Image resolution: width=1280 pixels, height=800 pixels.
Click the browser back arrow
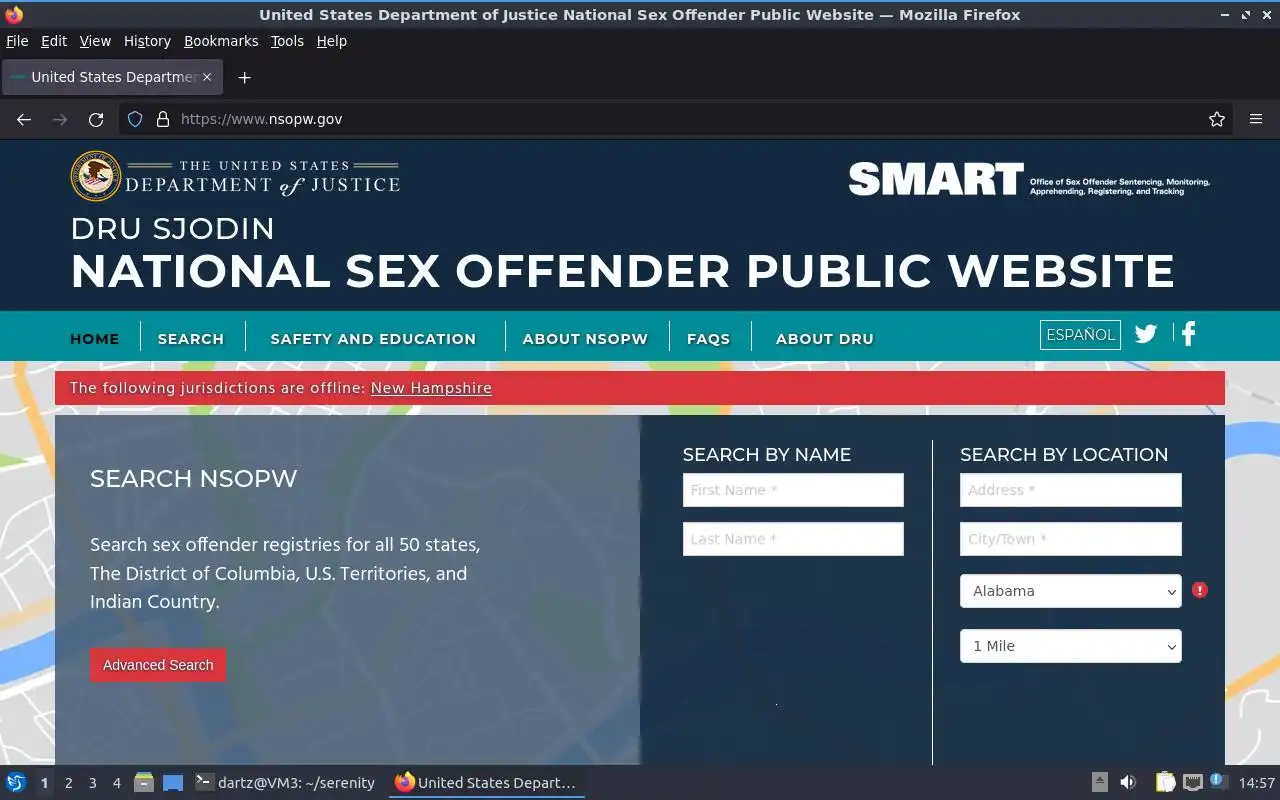click(x=24, y=119)
